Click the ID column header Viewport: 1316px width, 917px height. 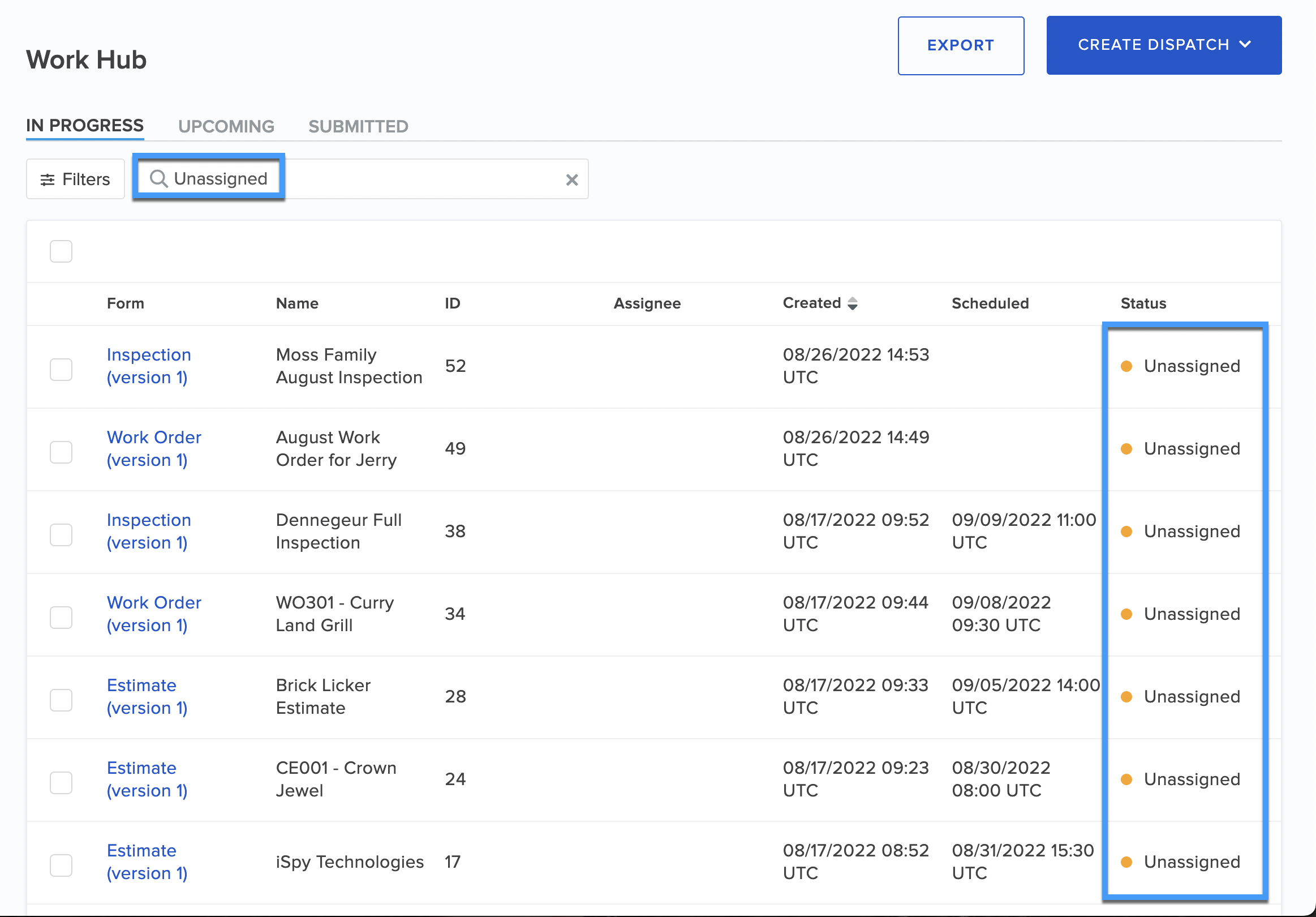pyautogui.click(x=452, y=303)
